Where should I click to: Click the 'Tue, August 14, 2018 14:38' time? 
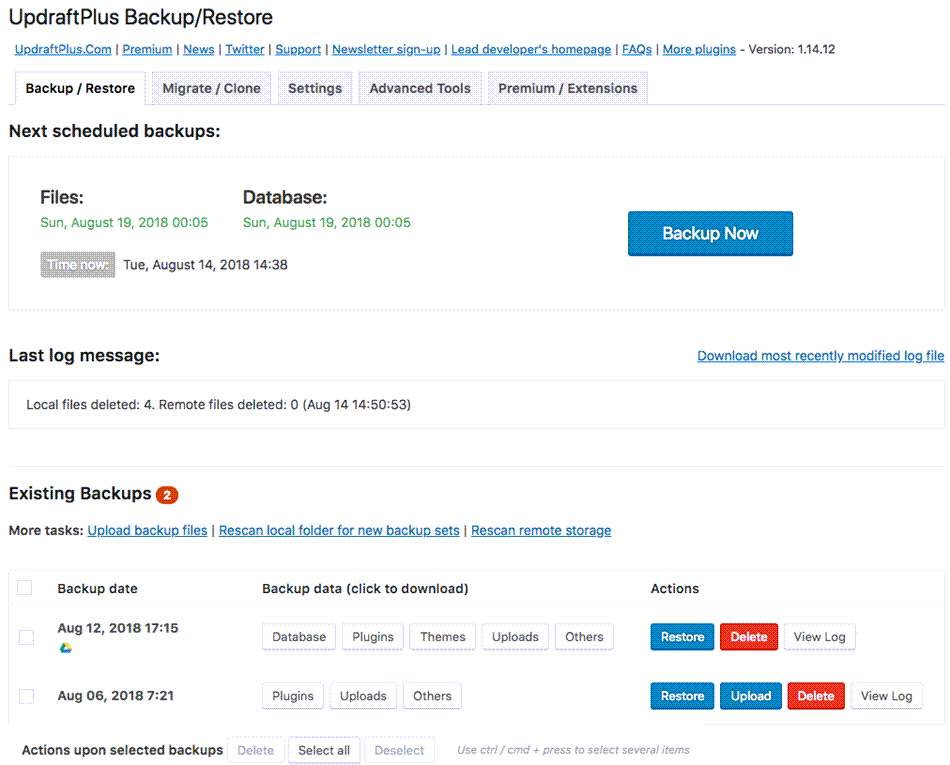tap(205, 265)
